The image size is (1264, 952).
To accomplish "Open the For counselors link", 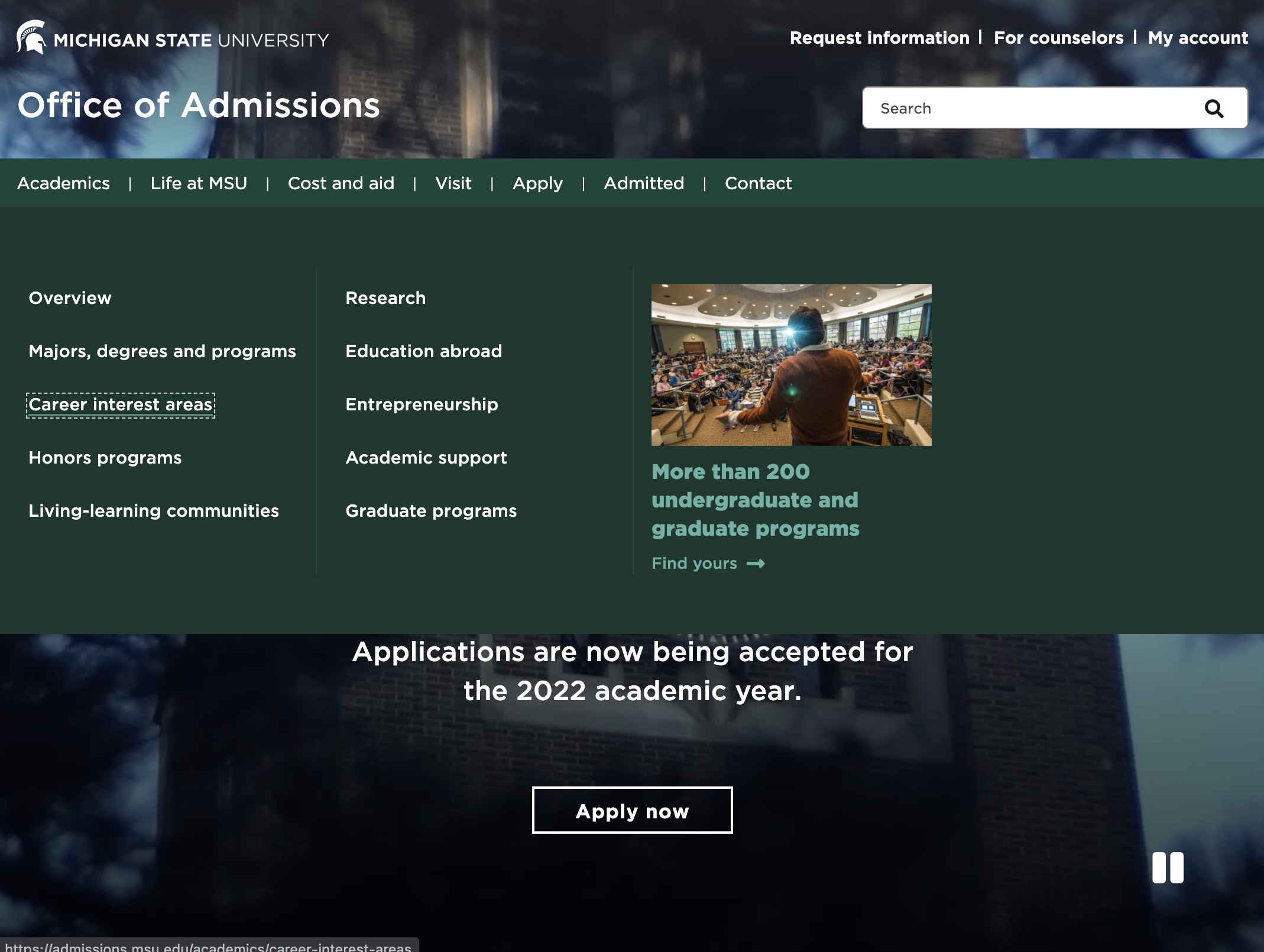I will click(1058, 38).
